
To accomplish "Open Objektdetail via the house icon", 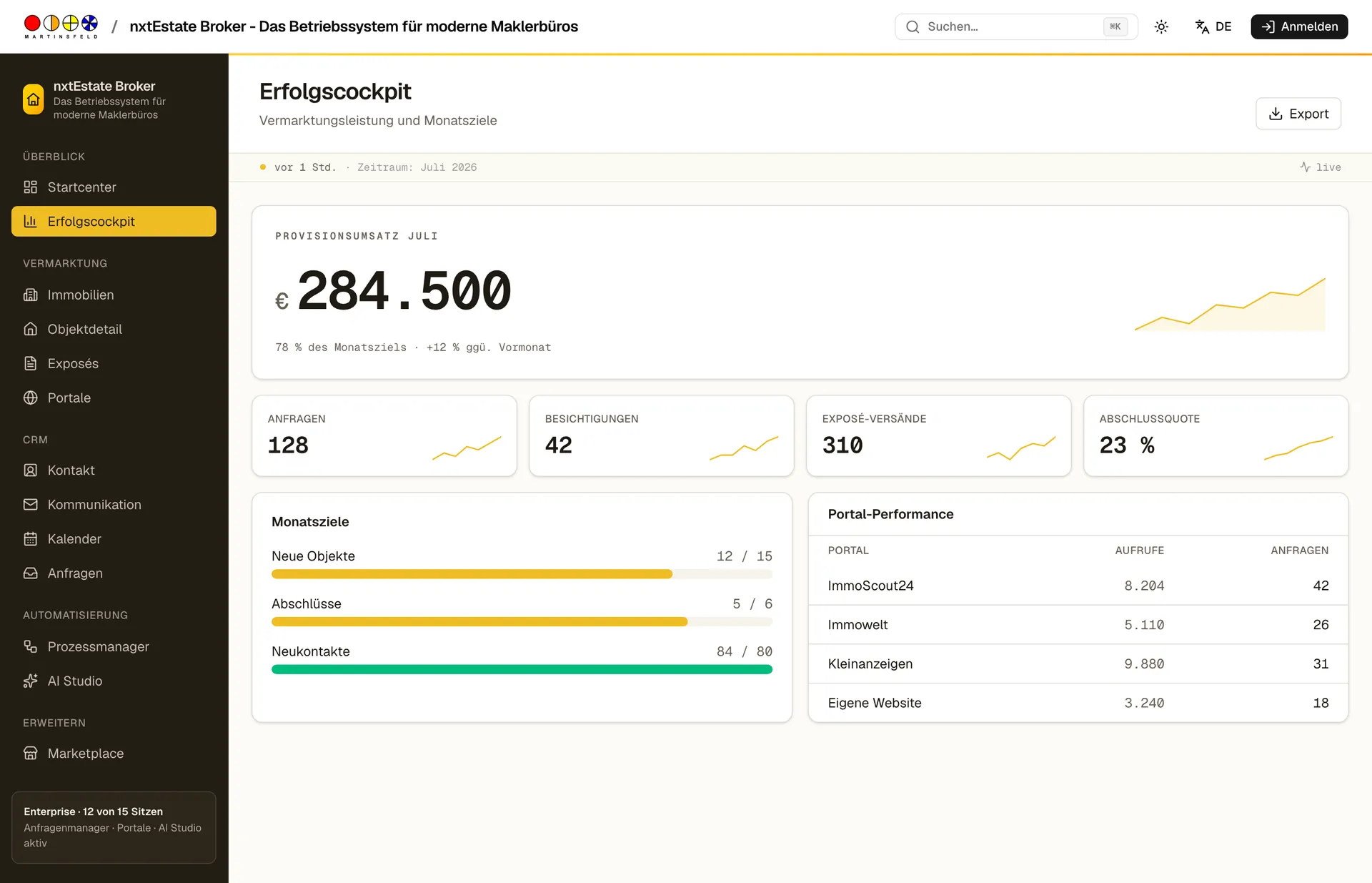I will (x=30, y=329).
